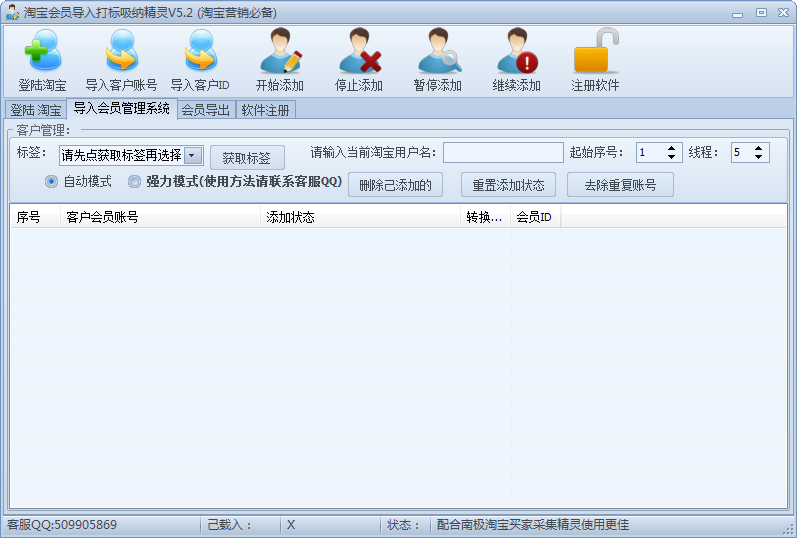Image resolution: width=797 pixels, height=538 pixels.
Task: Open the 软件注册 tab
Action: point(265,110)
